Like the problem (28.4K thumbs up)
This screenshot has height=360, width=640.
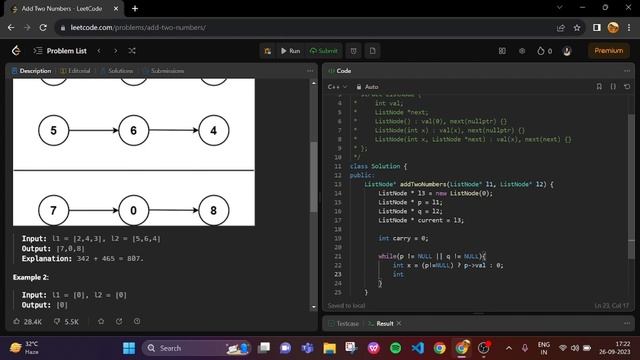click(27, 322)
